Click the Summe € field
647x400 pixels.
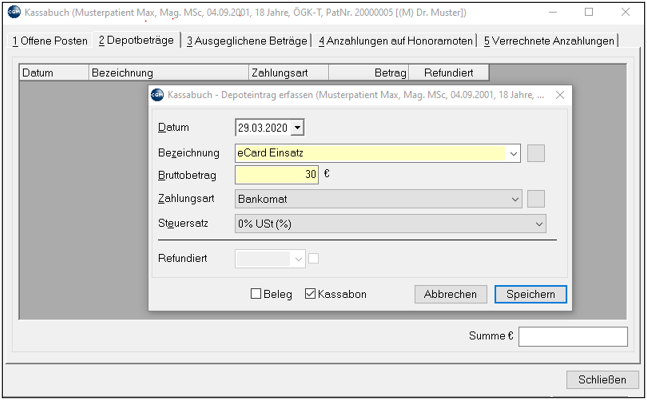coord(573,336)
